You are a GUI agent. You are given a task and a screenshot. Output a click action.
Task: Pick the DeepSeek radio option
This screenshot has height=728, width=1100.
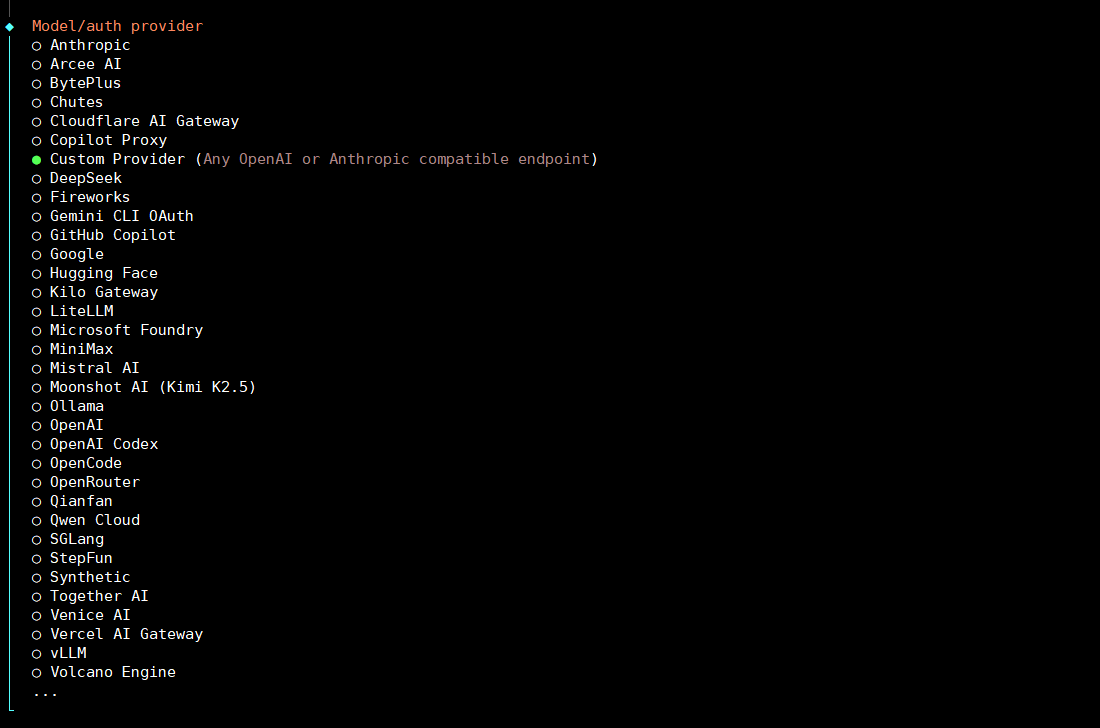click(37, 179)
